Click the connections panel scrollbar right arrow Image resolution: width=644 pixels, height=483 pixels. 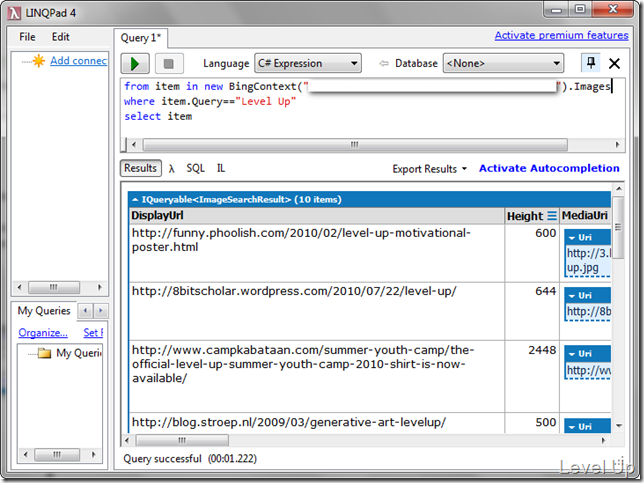point(99,287)
